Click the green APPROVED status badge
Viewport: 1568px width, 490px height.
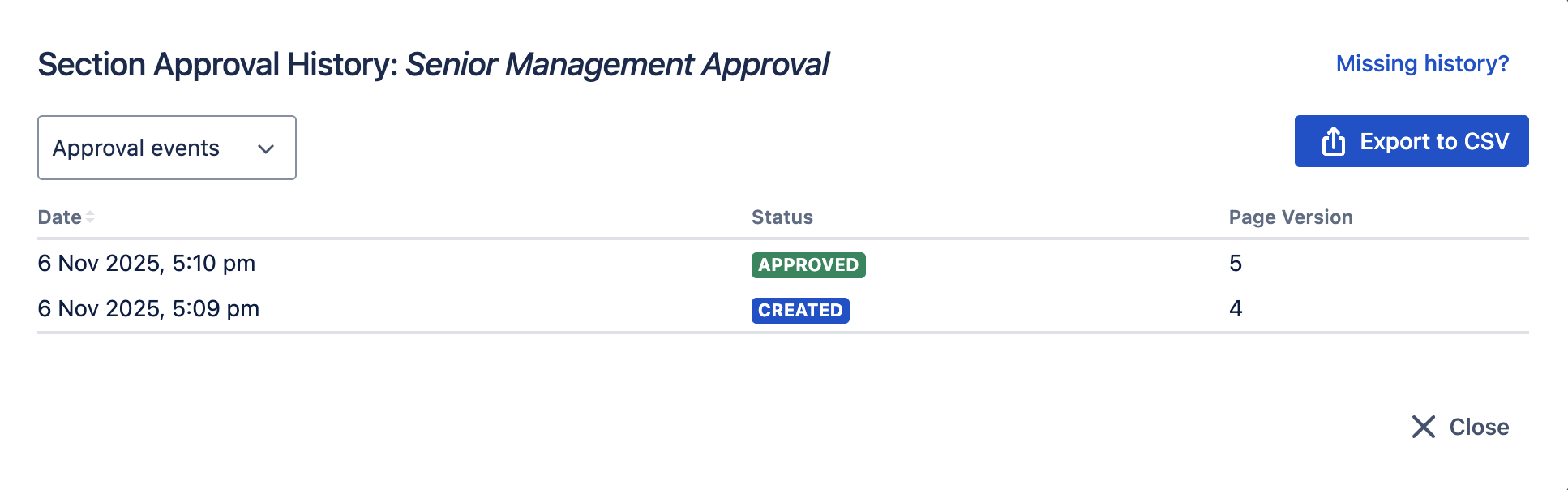[808, 264]
